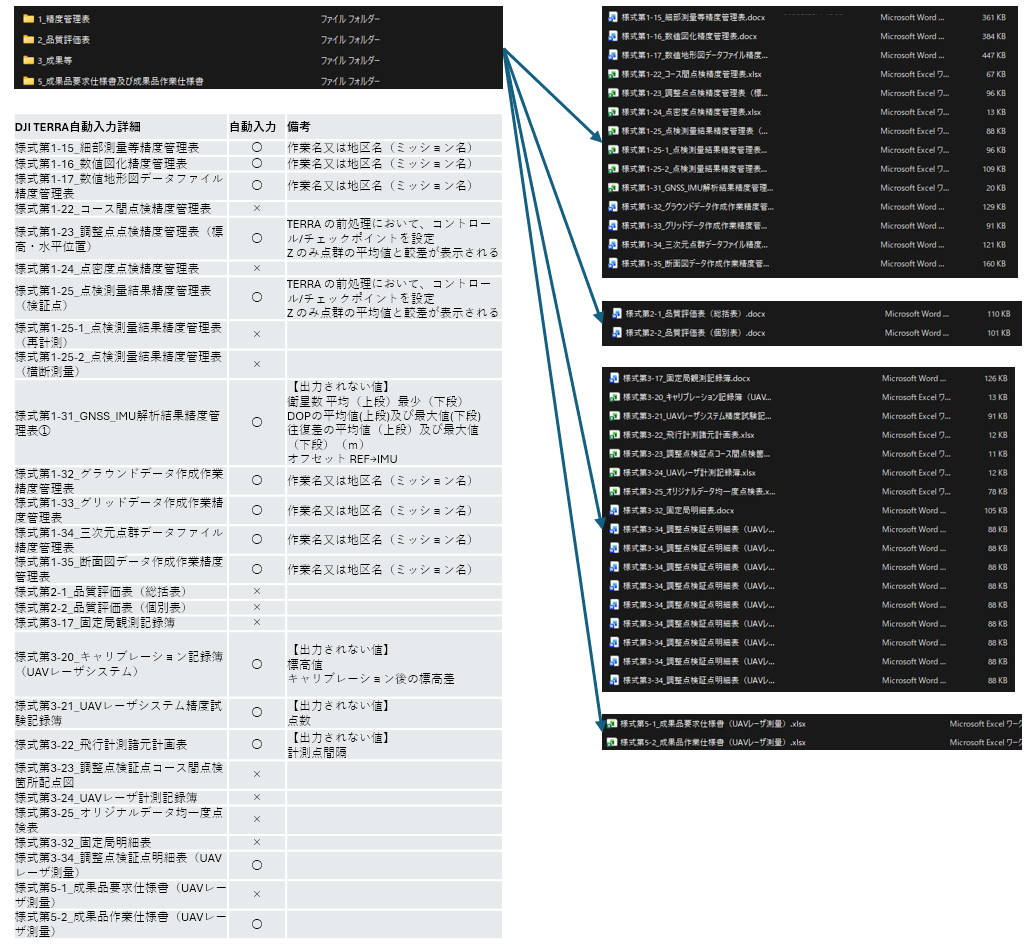This screenshot has width=1035, height=951.
Task: Click Excel icon of 様式第5-1_成果品要求仕様書 file
Action: (x=612, y=723)
